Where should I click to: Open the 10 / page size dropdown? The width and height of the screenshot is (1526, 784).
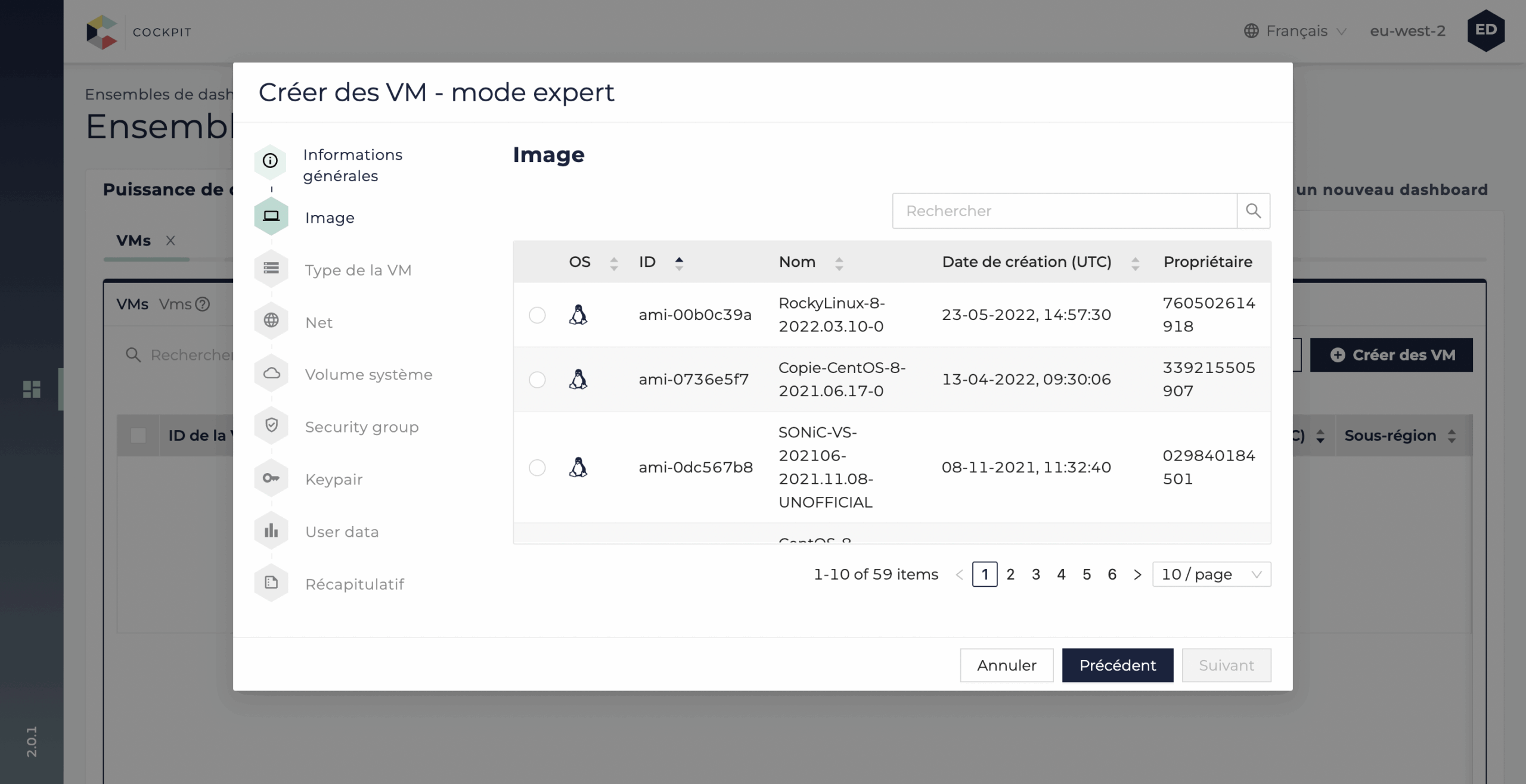pos(1211,574)
